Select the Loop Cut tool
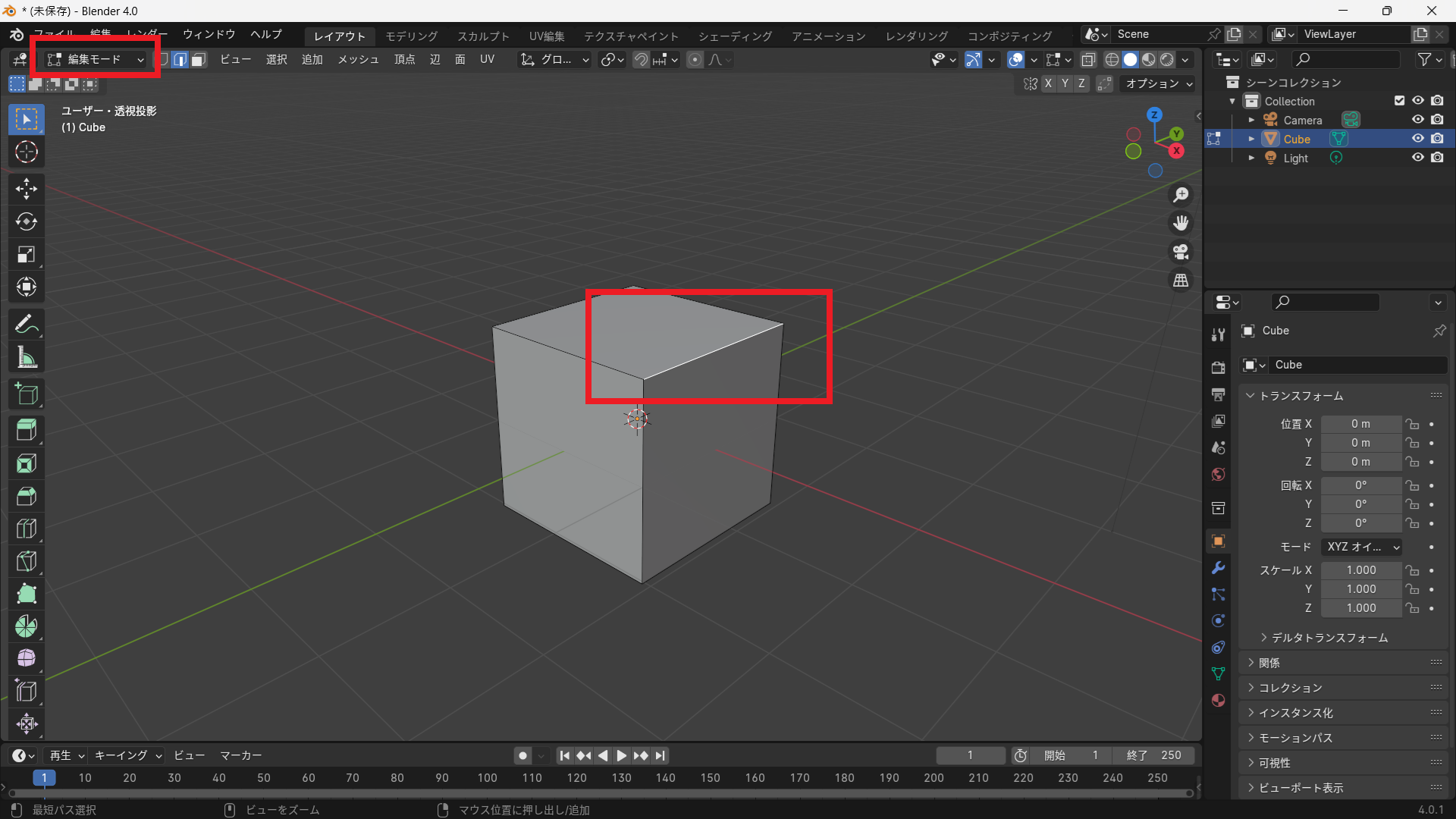This screenshot has width=1456, height=819. click(x=27, y=529)
